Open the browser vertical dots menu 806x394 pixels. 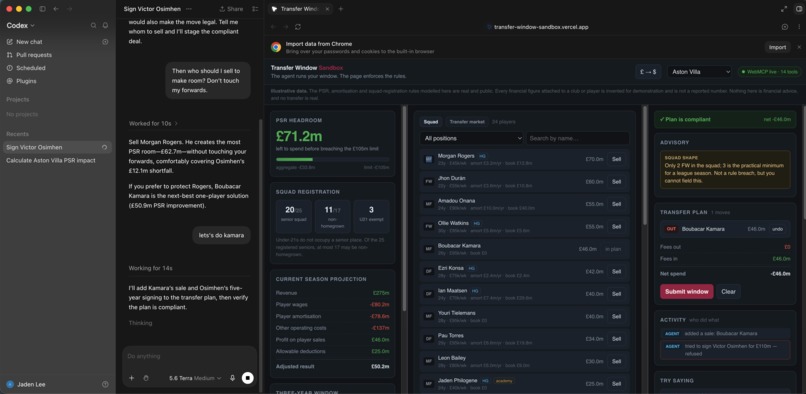[799, 27]
